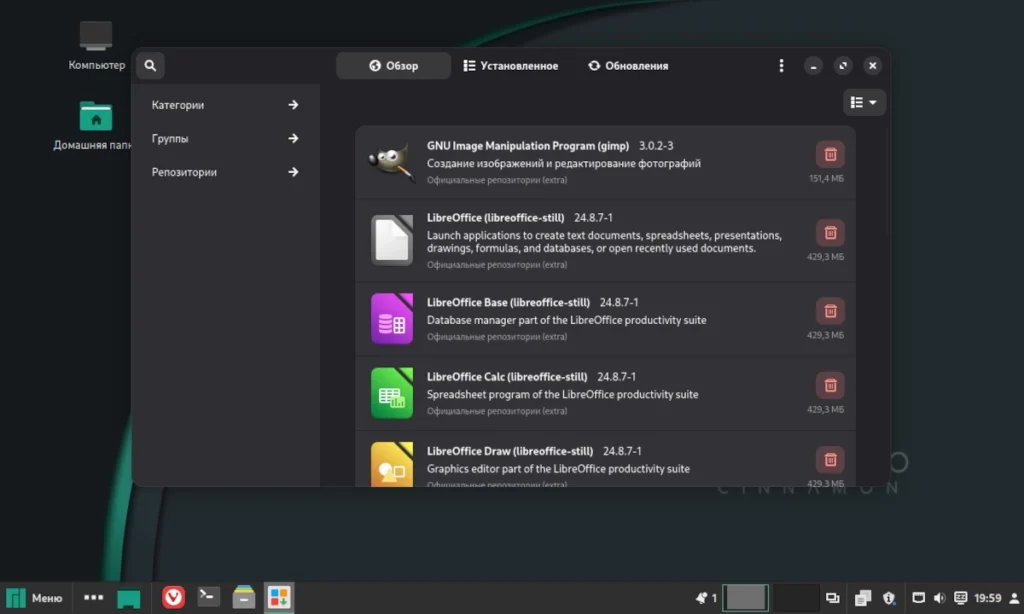The image size is (1024, 614).
Task: Click the software manager icon in the taskbar
Action: 279,597
